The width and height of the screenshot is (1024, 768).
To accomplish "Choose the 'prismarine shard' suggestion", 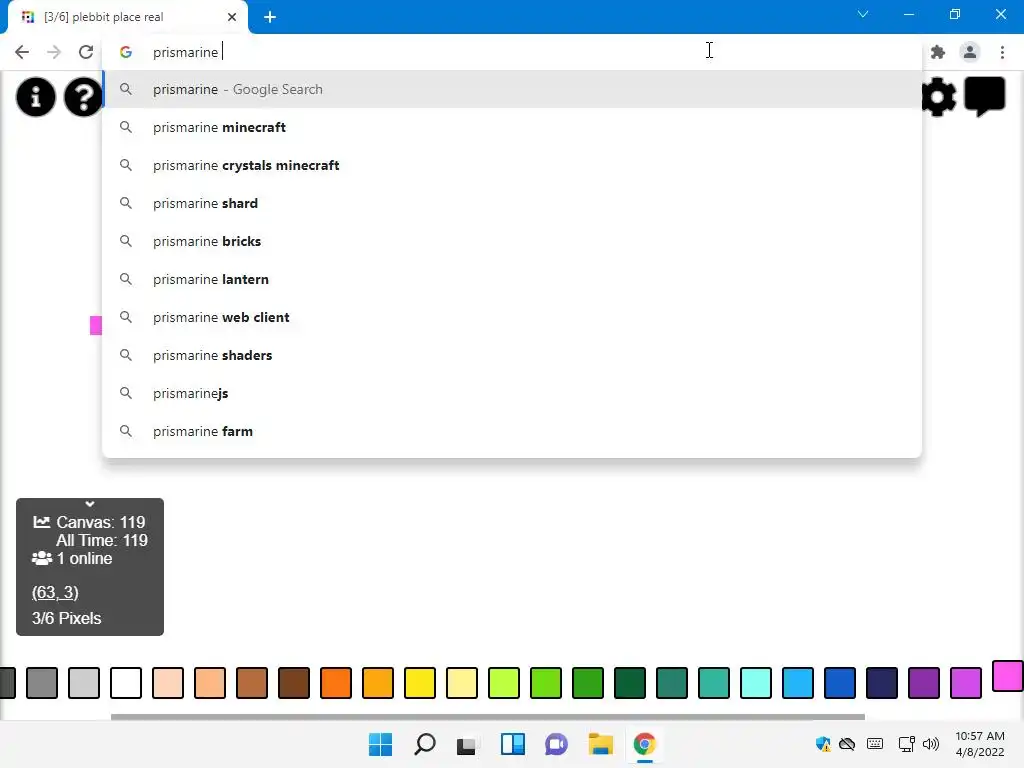I will click(x=512, y=203).
